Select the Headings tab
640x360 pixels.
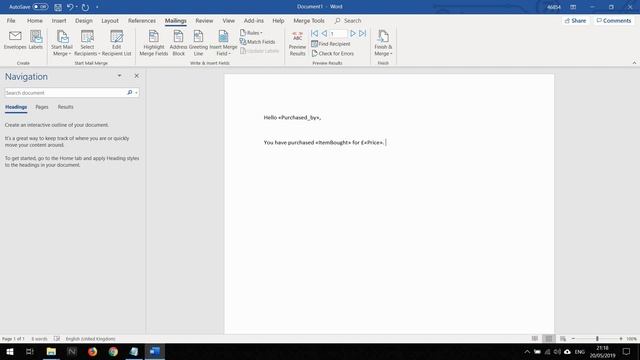pyautogui.click(x=16, y=107)
